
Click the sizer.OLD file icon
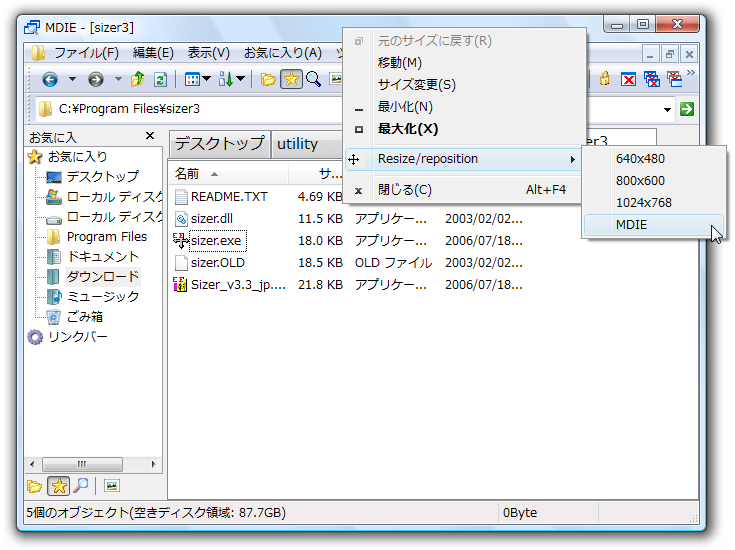pyautogui.click(x=181, y=263)
